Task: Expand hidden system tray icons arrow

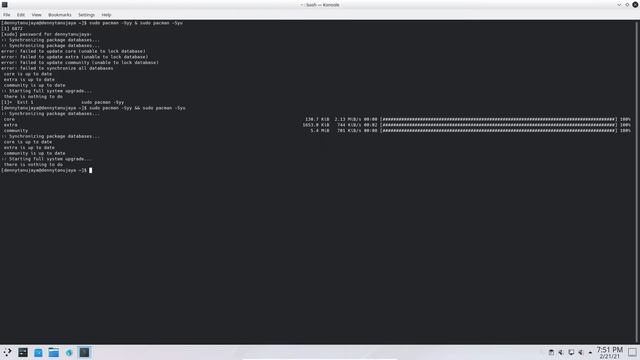Action: [590, 353]
